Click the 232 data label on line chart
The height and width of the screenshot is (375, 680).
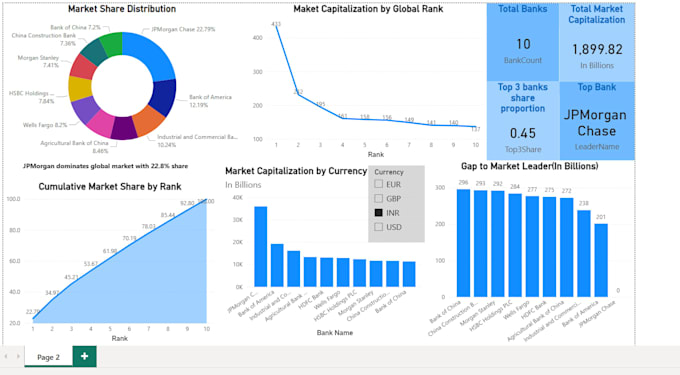[298, 91]
